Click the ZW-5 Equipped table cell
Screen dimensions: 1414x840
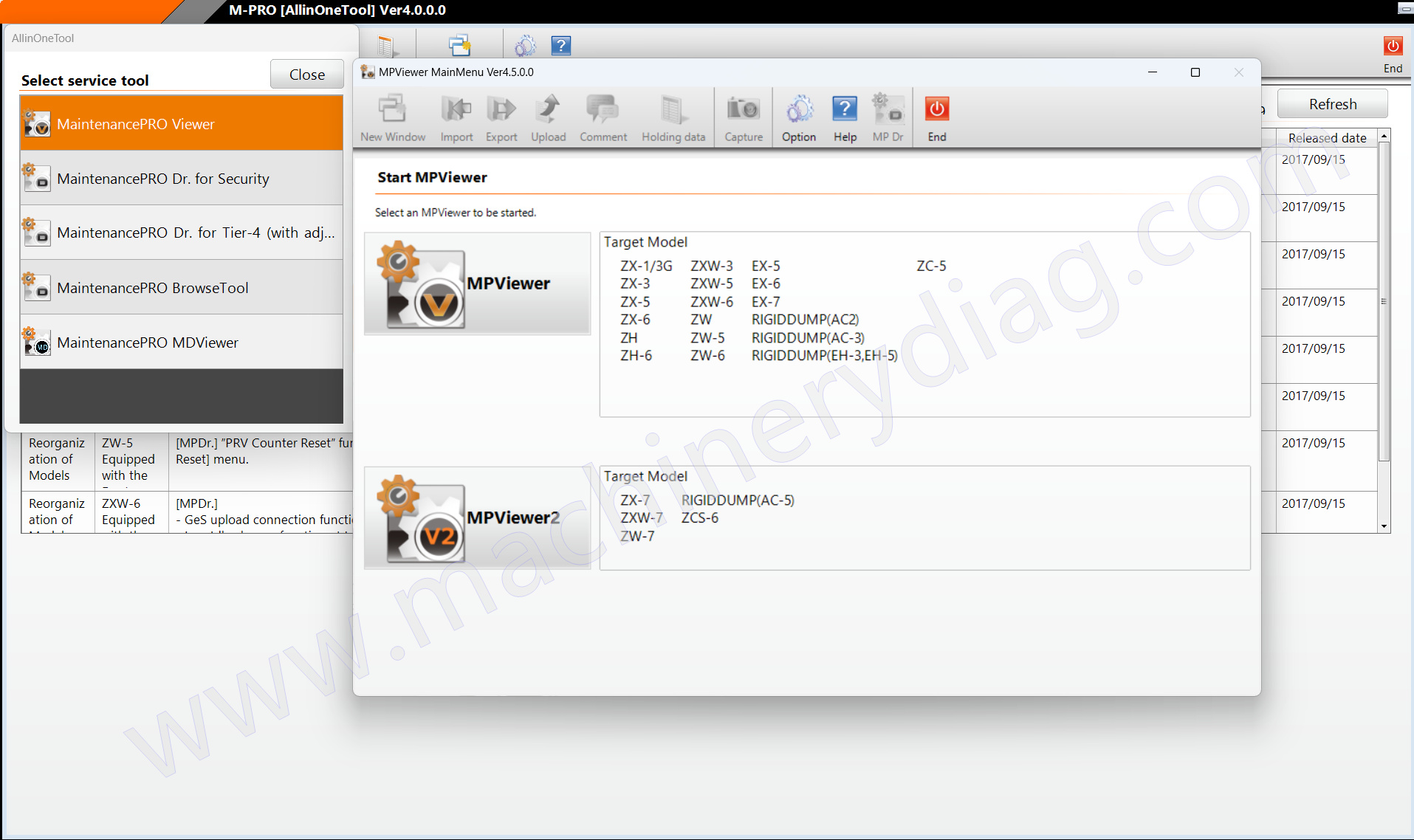point(132,461)
